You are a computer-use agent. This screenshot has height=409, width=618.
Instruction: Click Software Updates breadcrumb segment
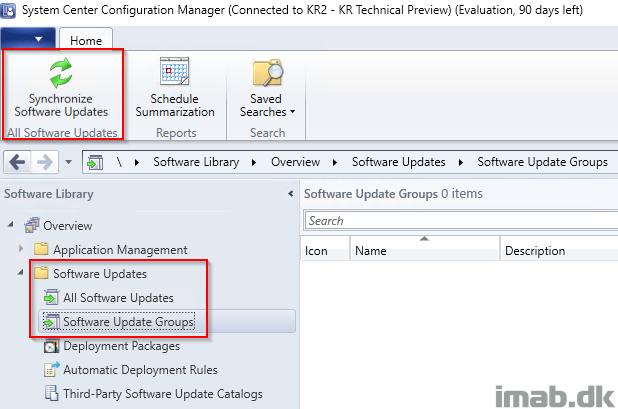[398, 162]
